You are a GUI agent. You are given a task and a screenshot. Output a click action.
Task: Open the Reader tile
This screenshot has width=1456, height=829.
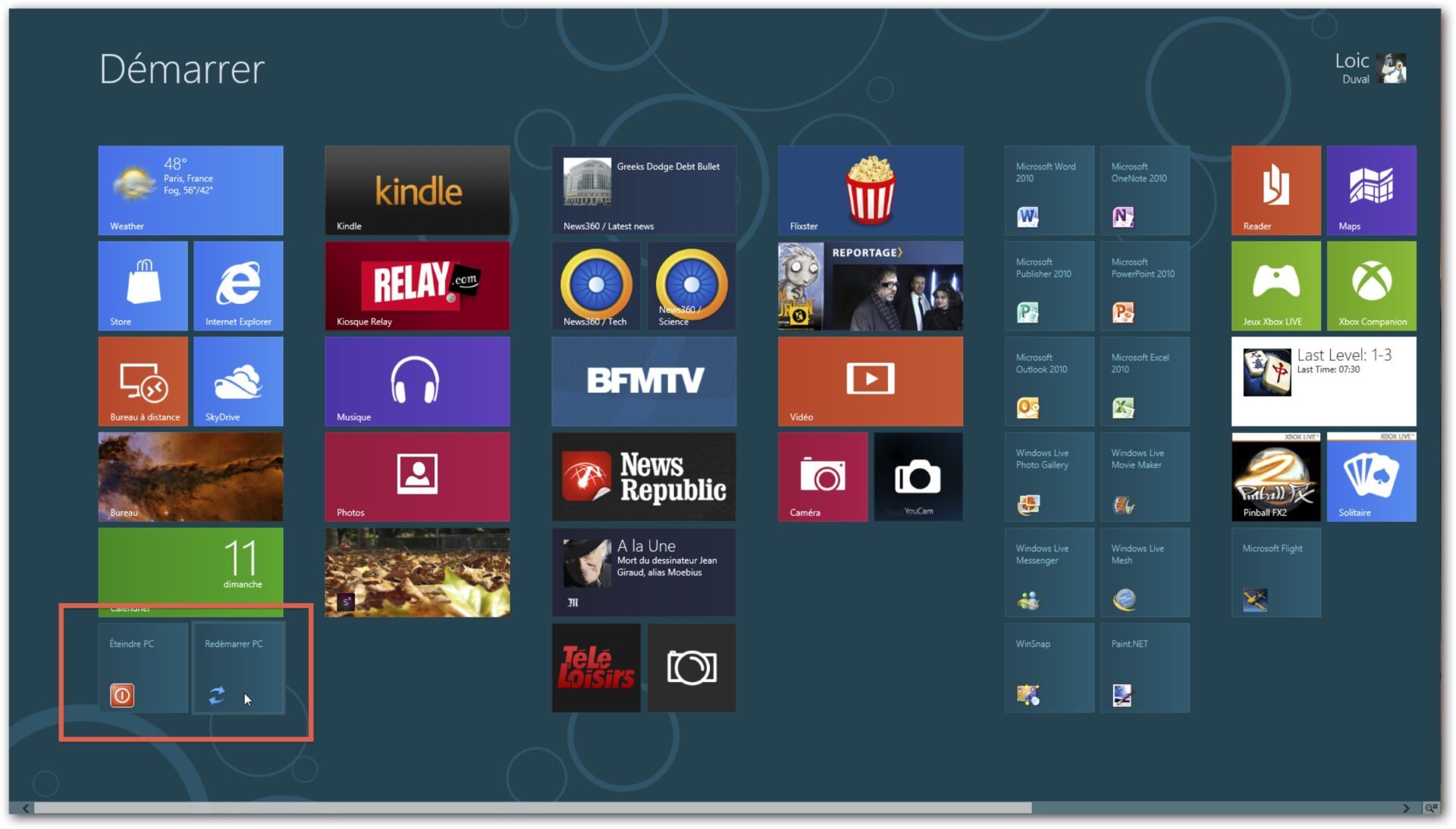click(x=1276, y=190)
